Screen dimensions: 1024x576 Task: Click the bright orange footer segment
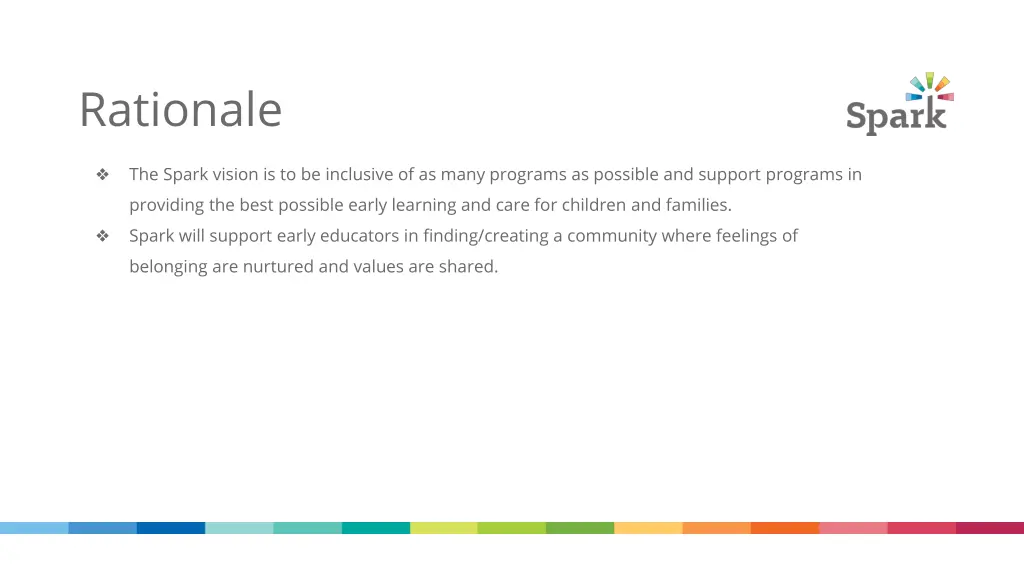pyautogui.click(x=785, y=528)
